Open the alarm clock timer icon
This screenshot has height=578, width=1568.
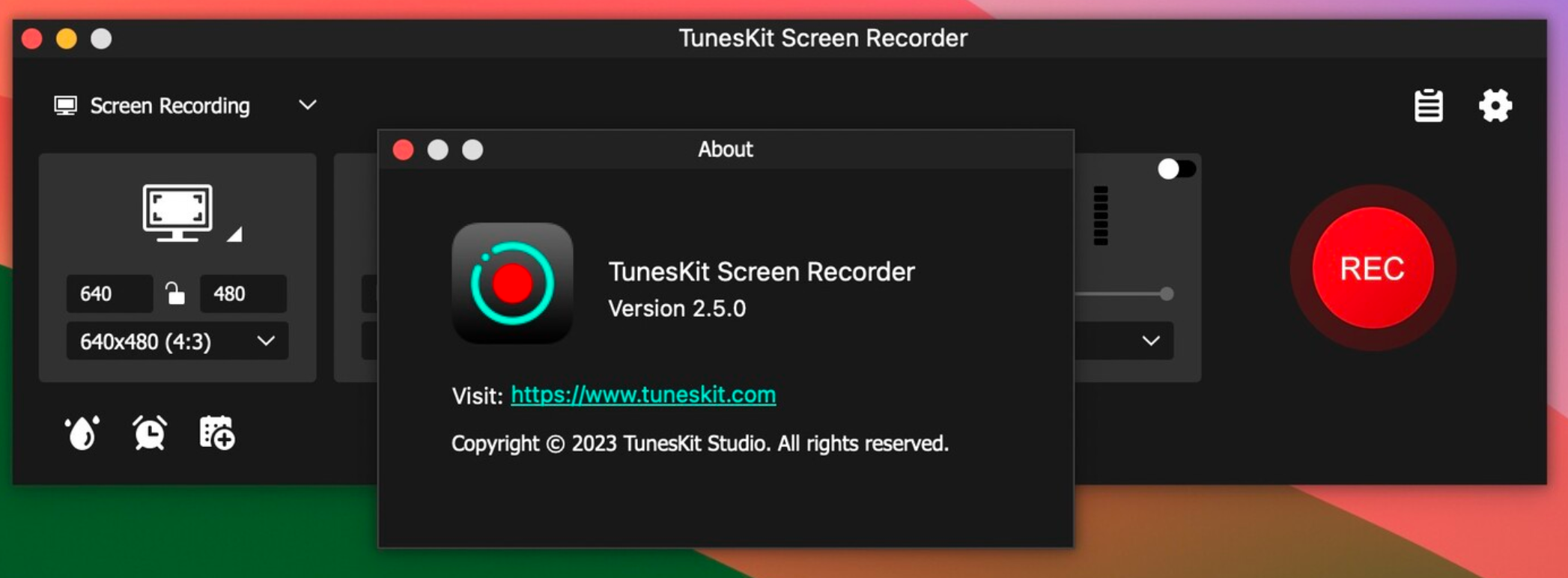tap(150, 433)
